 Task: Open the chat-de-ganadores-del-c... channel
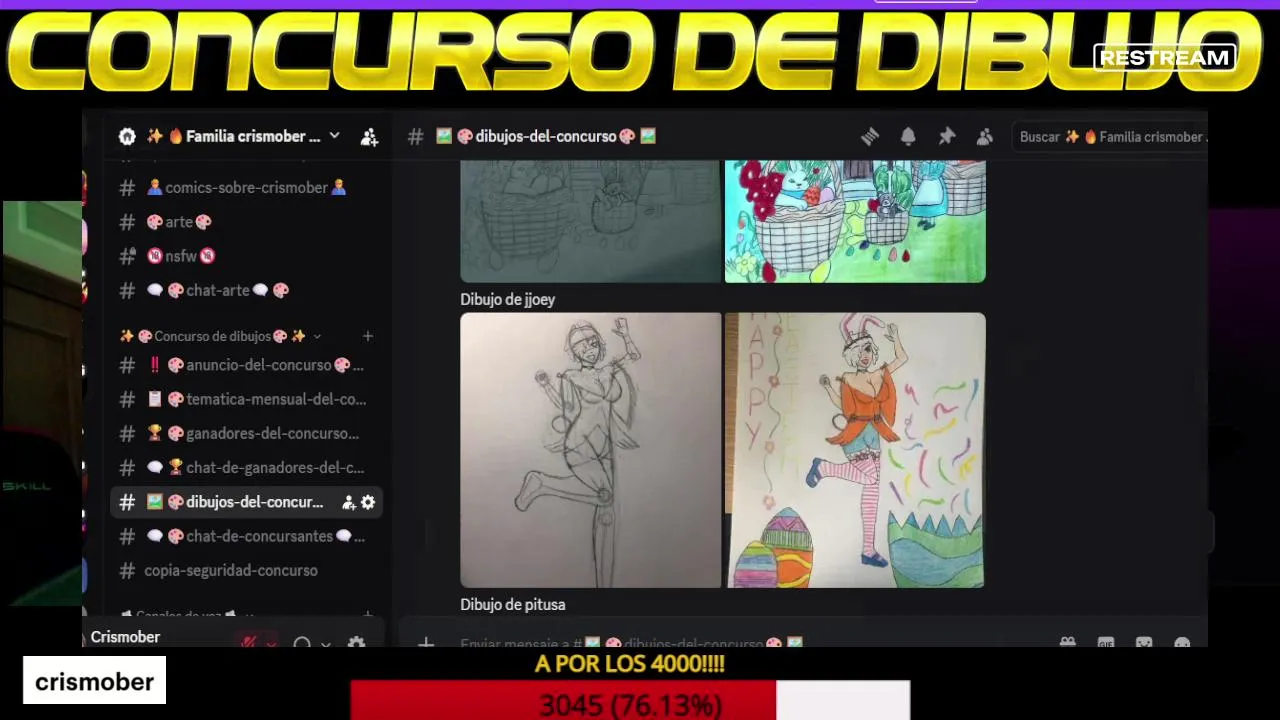pyautogui.click(x=245, y=467)
